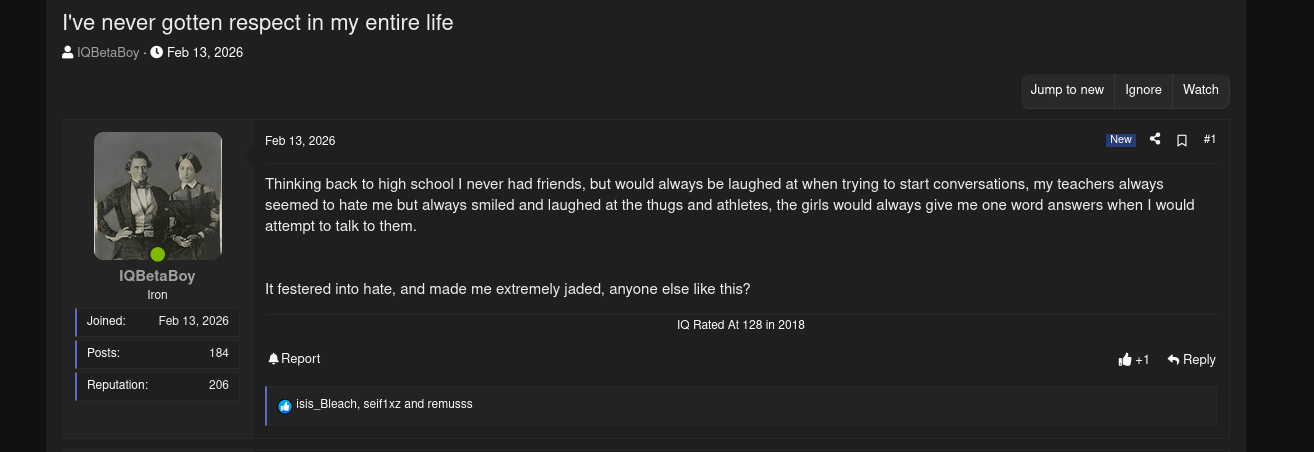Click the share icon on post #1
The width and height of the screenshot is (1314, 452).
(x=1155, y=140)
